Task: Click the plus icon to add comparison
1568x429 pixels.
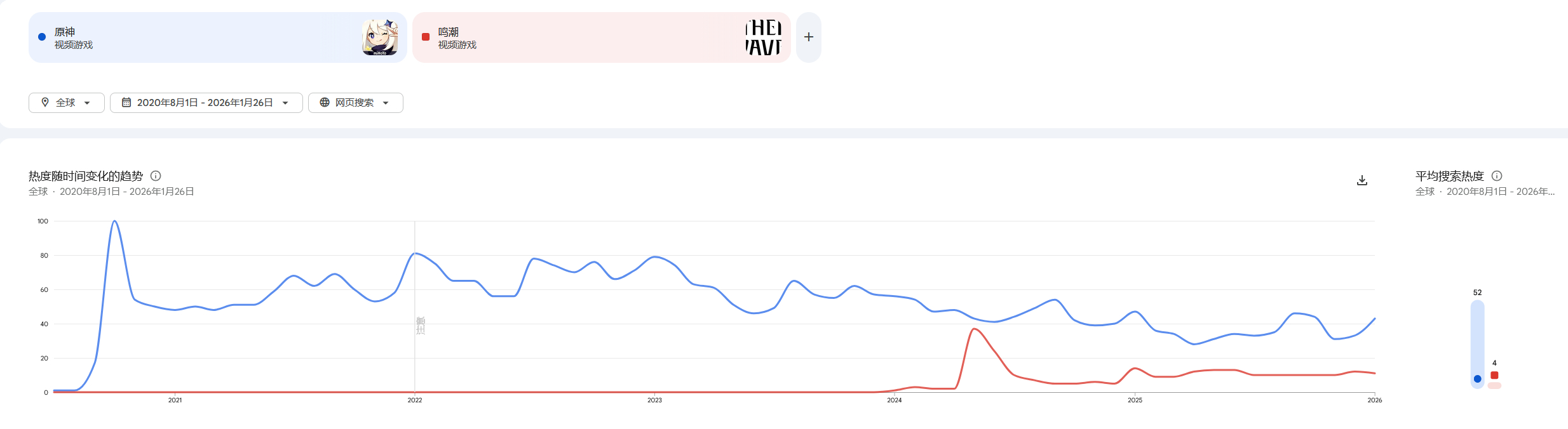Action: (808, 37)
